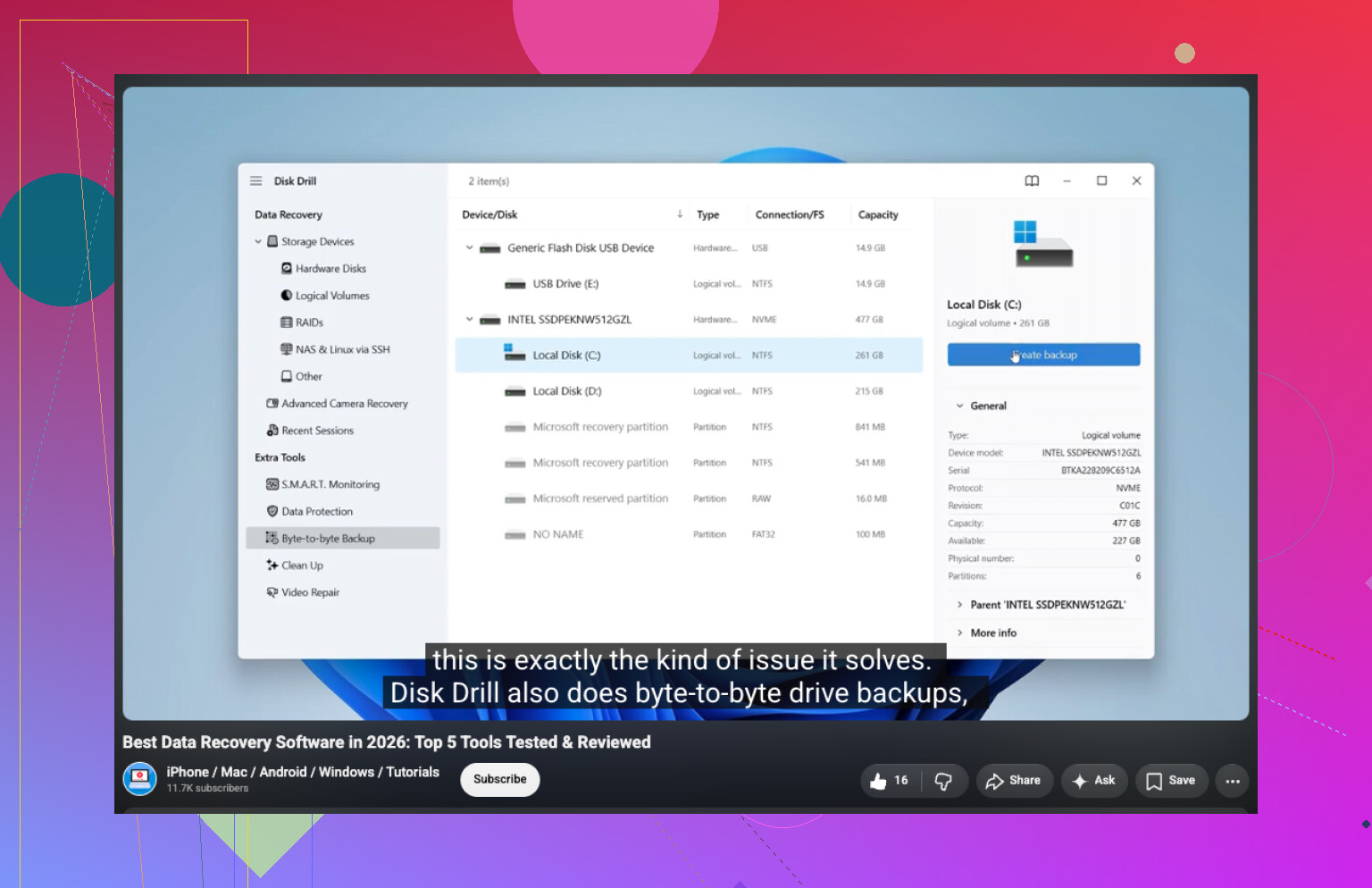This screenshot has width=1372, height=888.
Task: Click the RAIDs icon
Action: [x=287, y=322]
